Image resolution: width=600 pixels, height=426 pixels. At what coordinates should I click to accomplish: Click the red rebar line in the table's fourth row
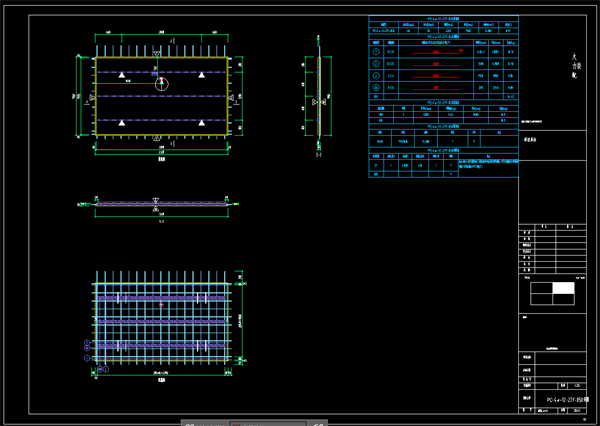436,89
